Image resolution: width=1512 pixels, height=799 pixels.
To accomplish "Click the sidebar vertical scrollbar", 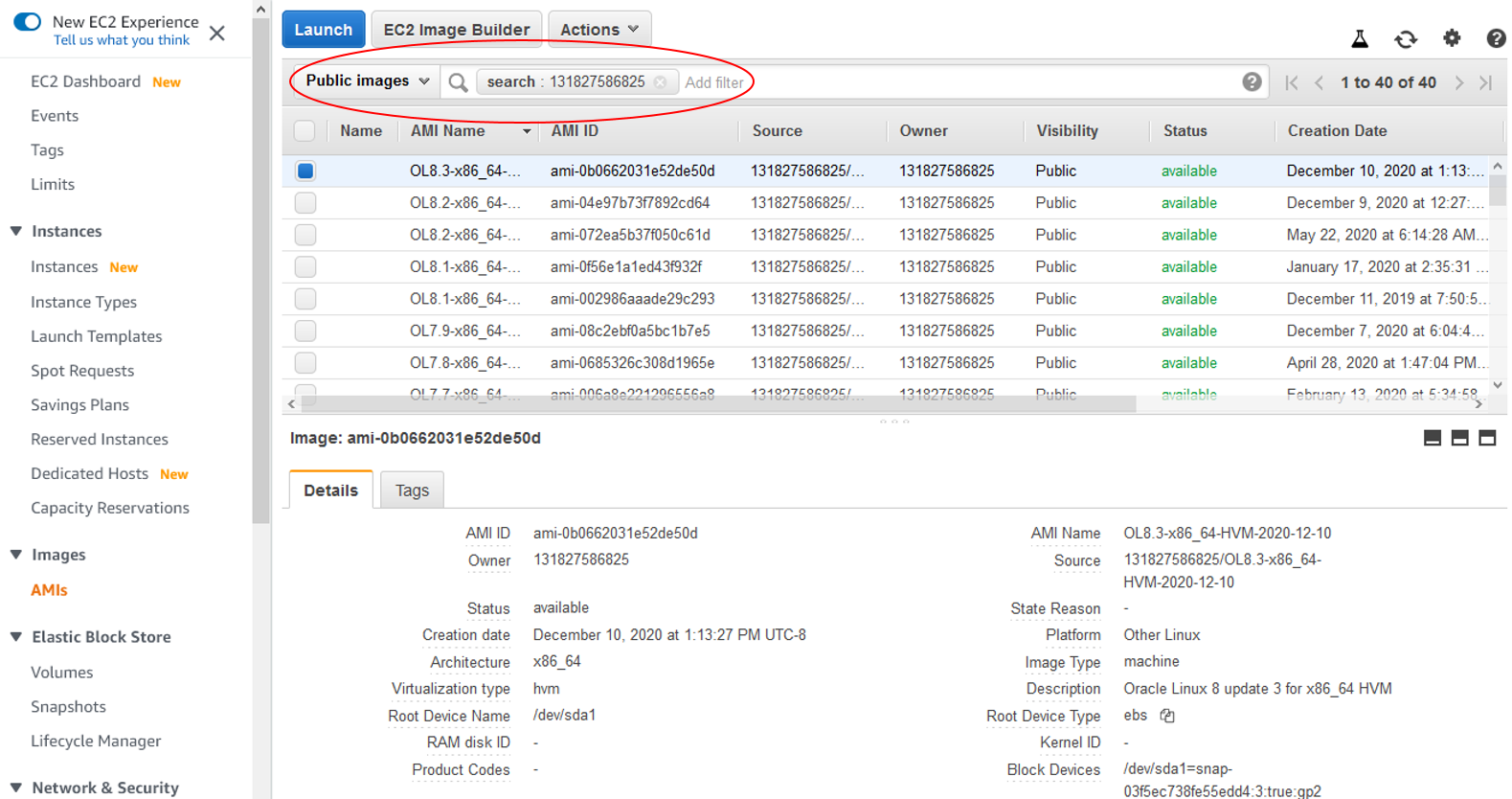I will tap(261, 271).
